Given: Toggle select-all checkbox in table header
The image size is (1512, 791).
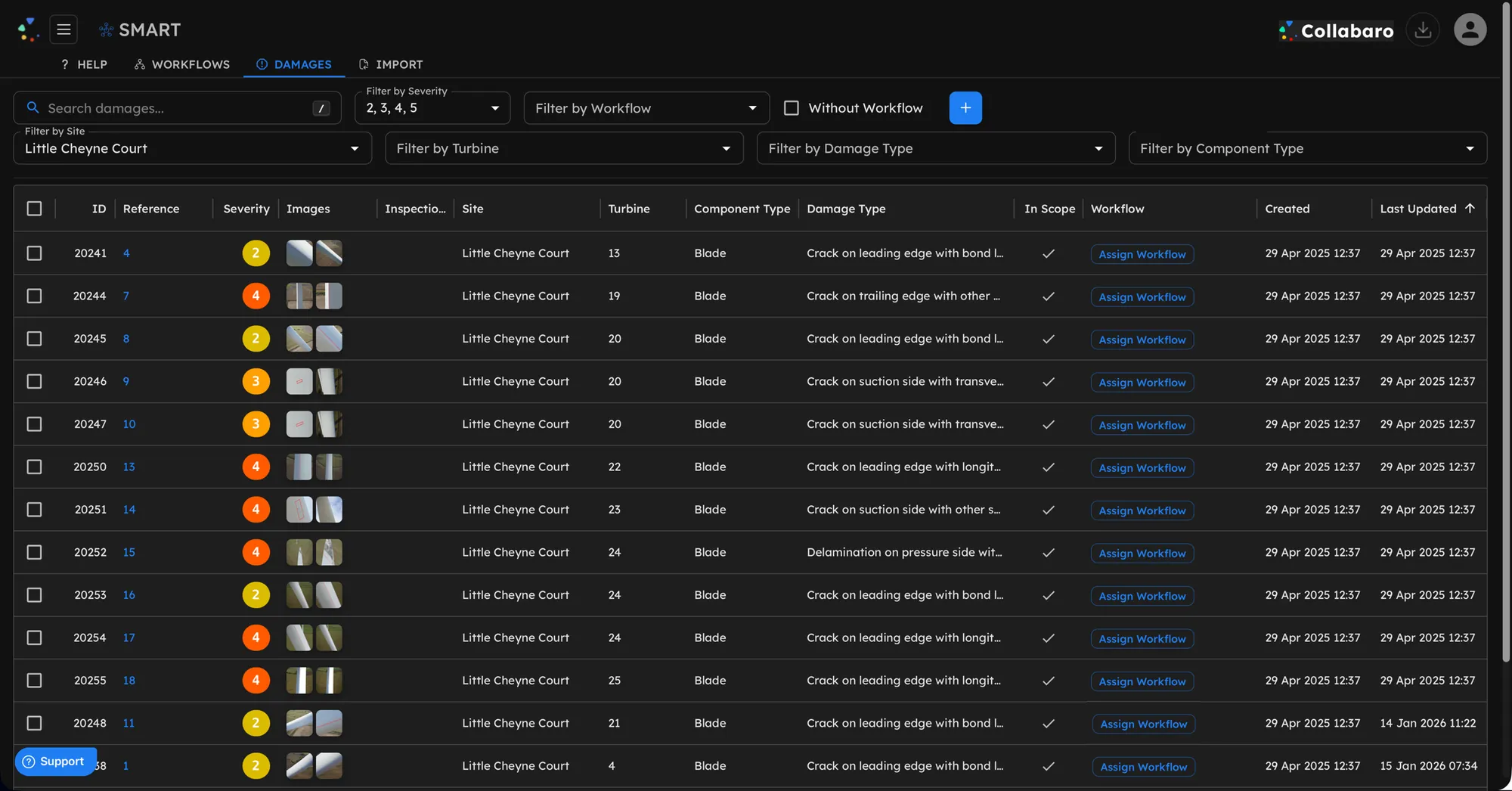Looking at the screenshot, I should point(35,209).
